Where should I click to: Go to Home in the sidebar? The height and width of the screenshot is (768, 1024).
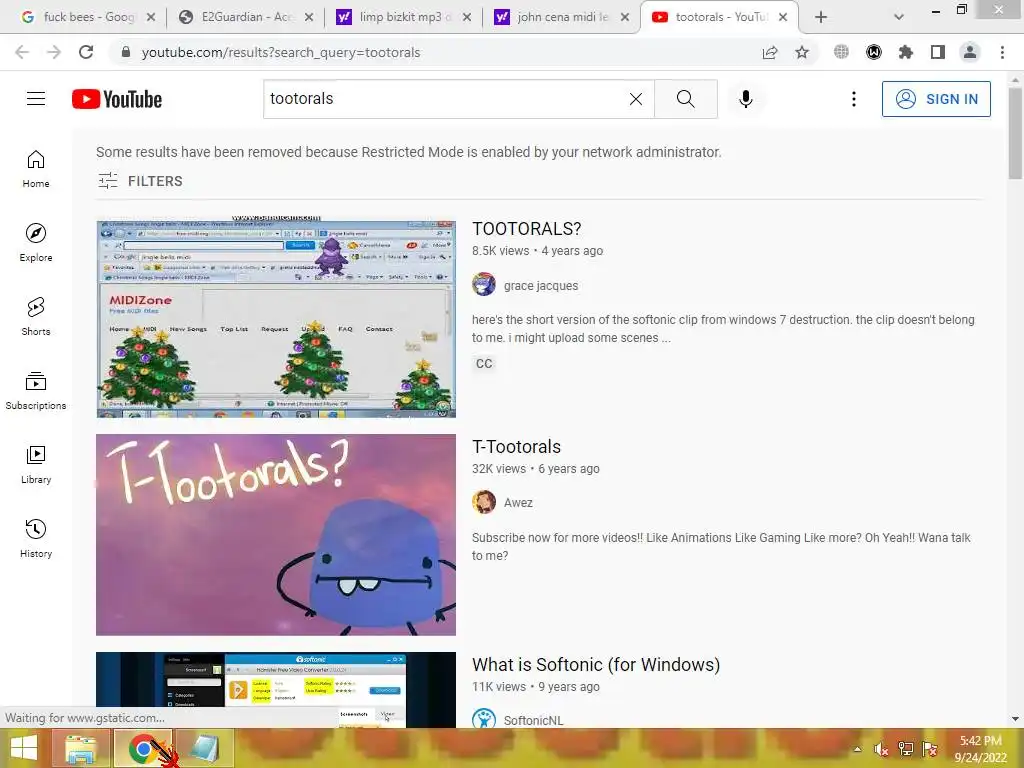pyautogui.click(x=36, y=169)
